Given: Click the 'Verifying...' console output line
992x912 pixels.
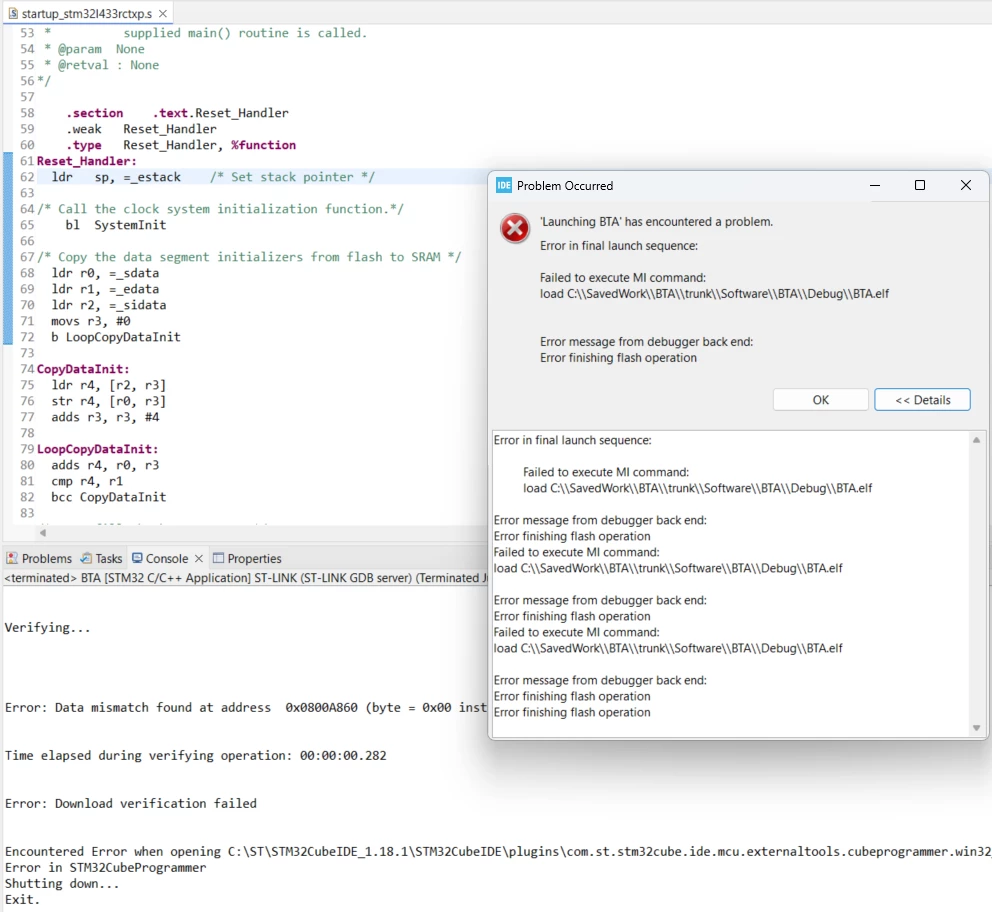Looking at the screenshot, I should [47, 627].
